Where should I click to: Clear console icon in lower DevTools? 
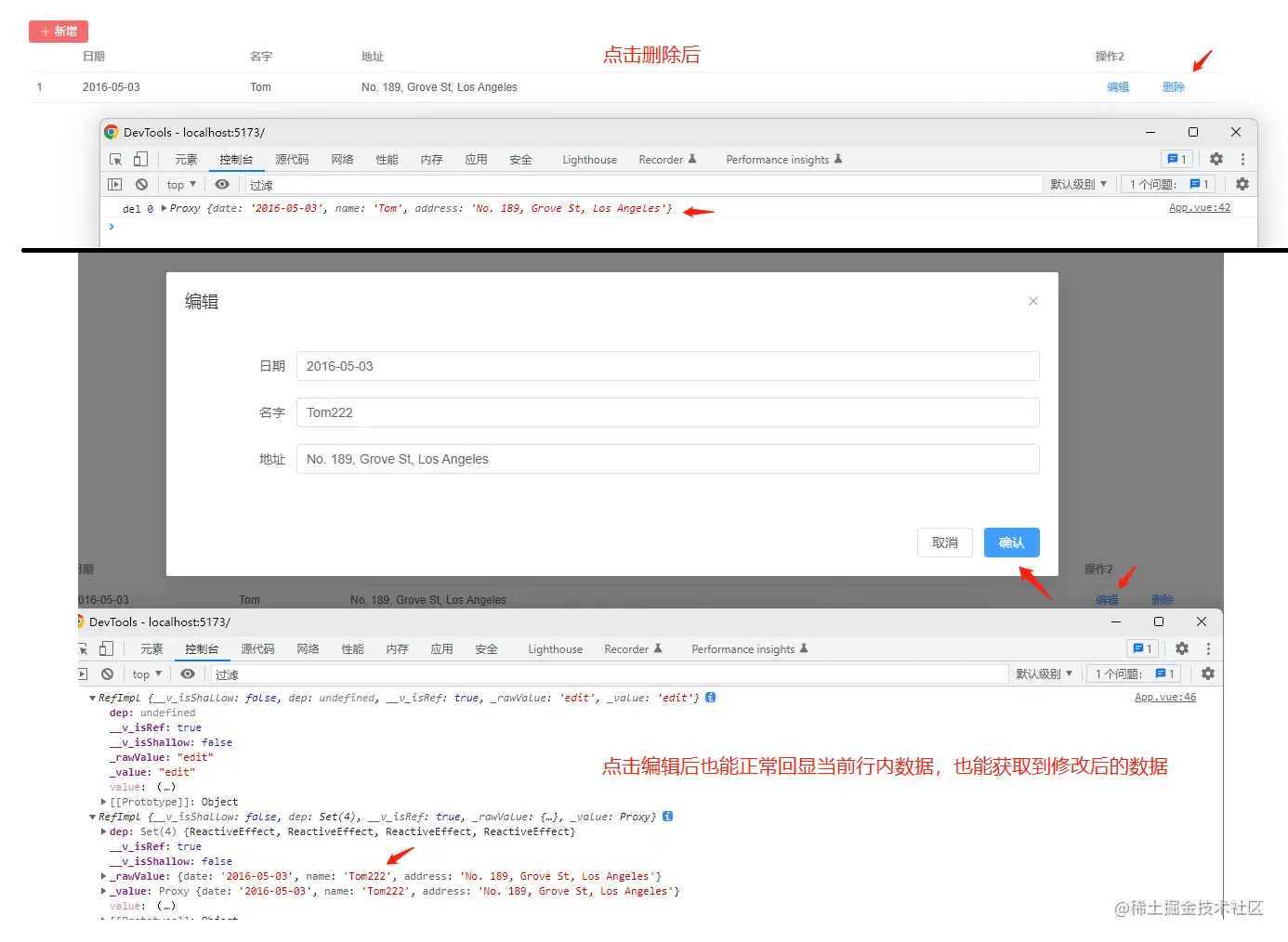click(x=107, y=674)
